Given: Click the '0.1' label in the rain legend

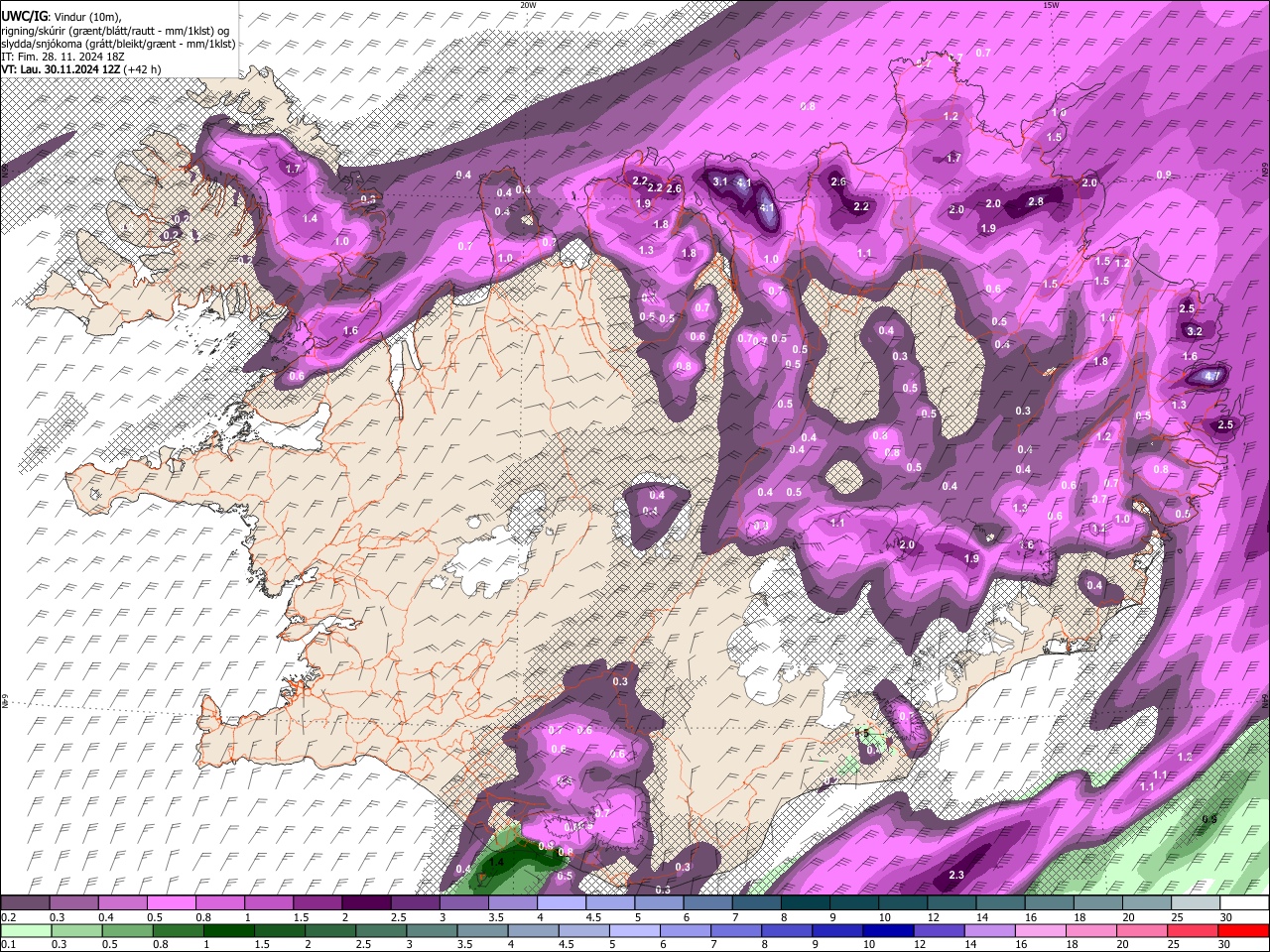Looking at the screenshot, I should pos(8,944).
